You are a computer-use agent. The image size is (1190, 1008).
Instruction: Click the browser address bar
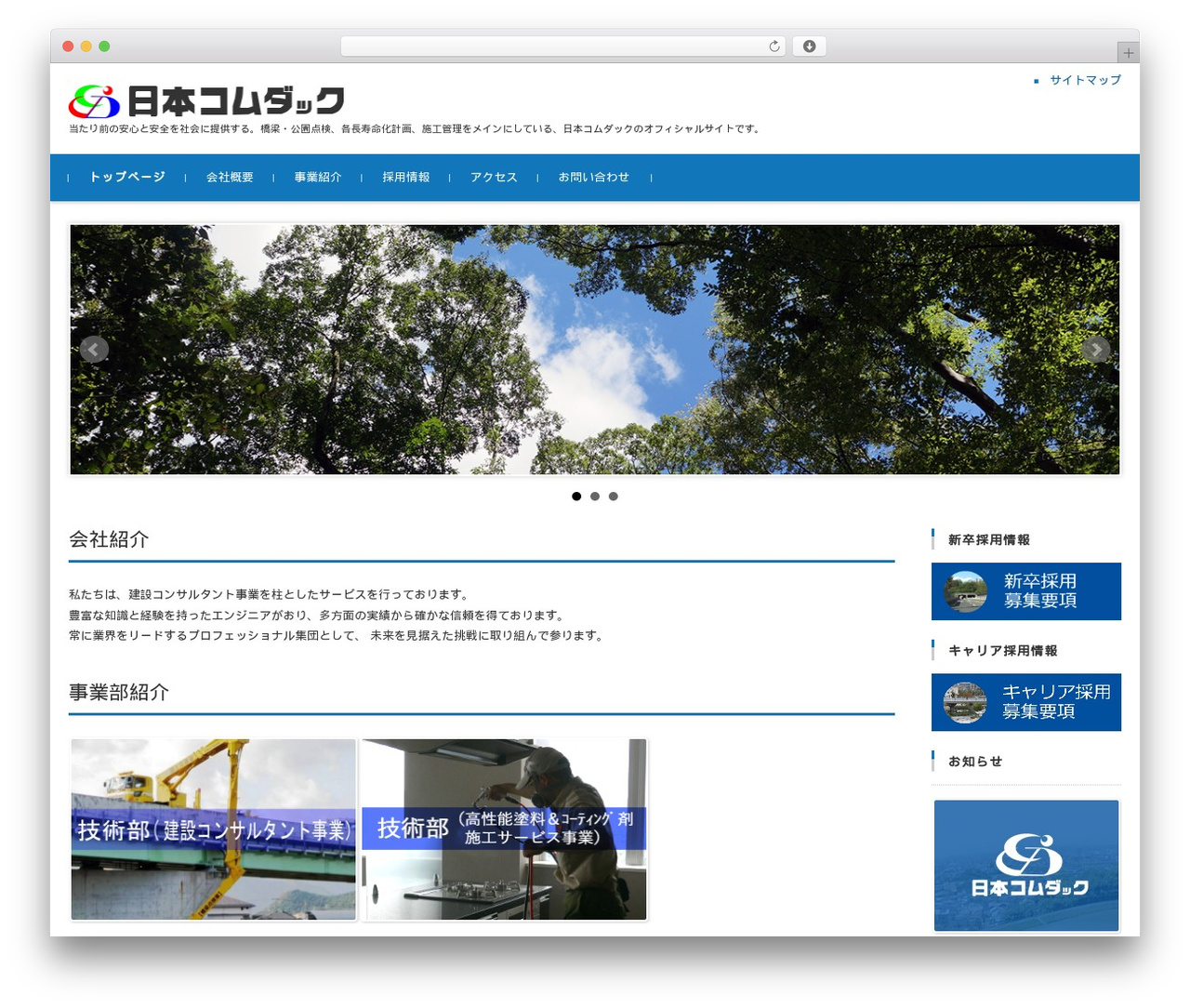pyautogui.click(x=563, y=46)
